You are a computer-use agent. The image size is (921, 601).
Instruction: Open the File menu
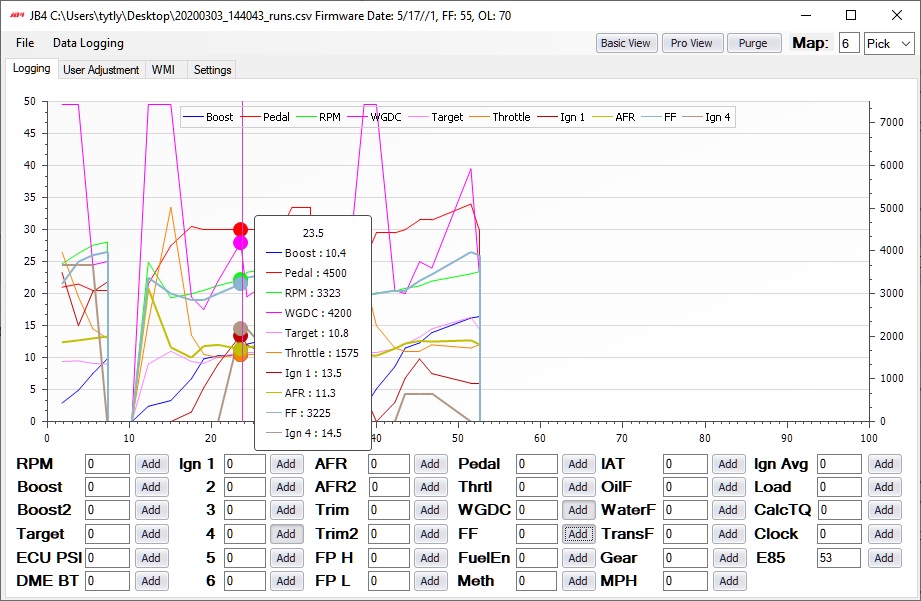point(25,43)
